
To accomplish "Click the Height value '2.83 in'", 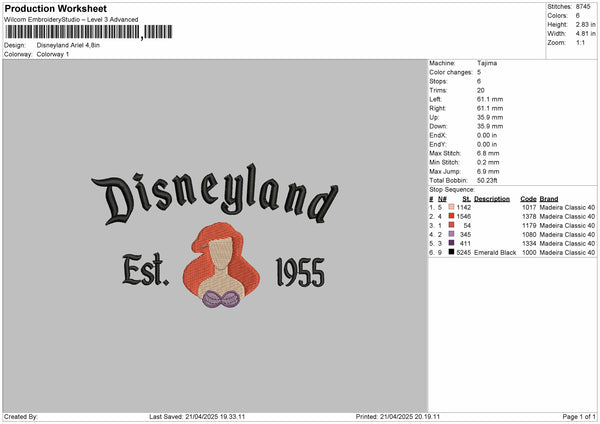I will click(x=585, y=24).
